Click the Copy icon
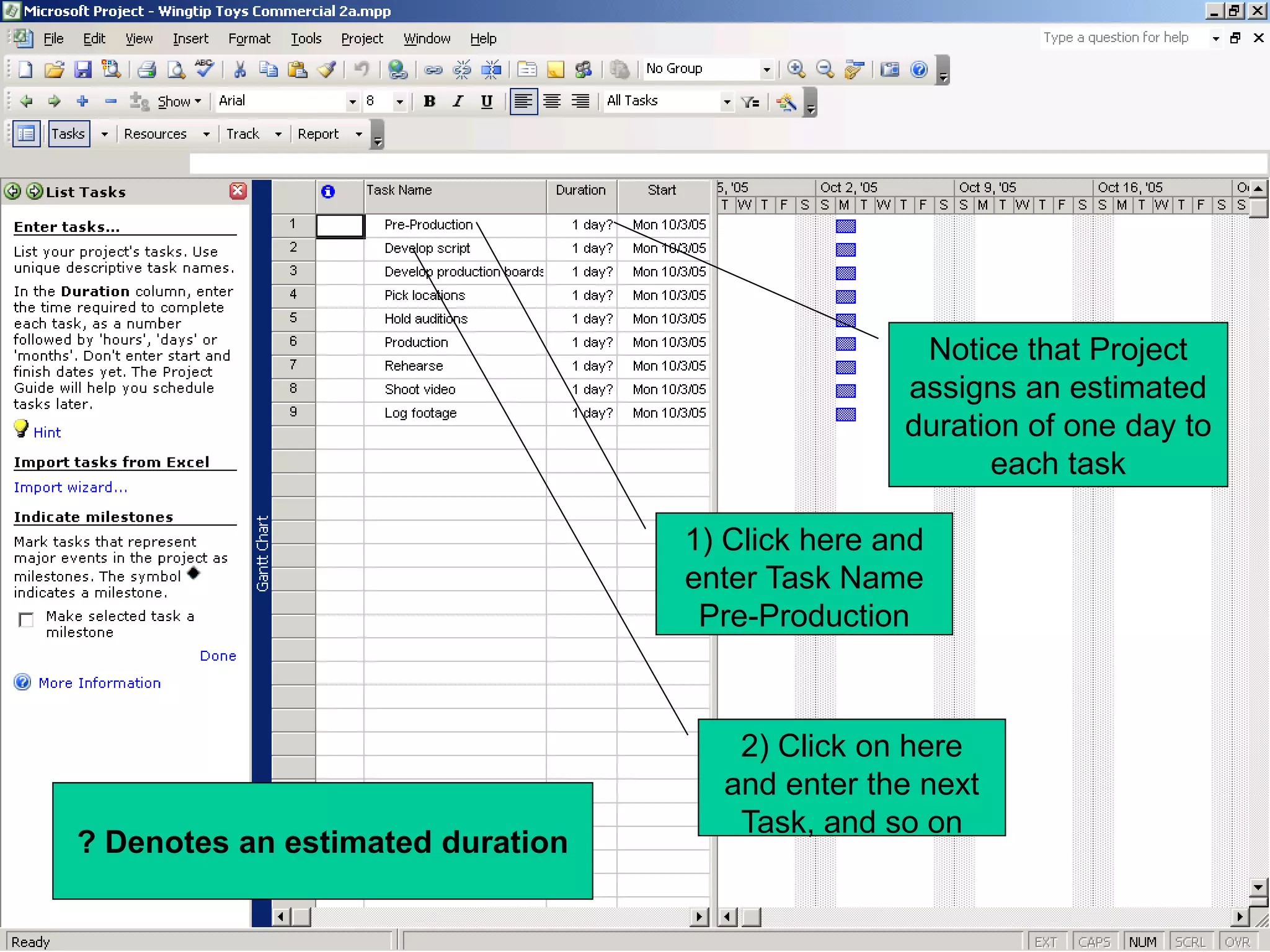The image size is (1270, 952). [269, 69]
